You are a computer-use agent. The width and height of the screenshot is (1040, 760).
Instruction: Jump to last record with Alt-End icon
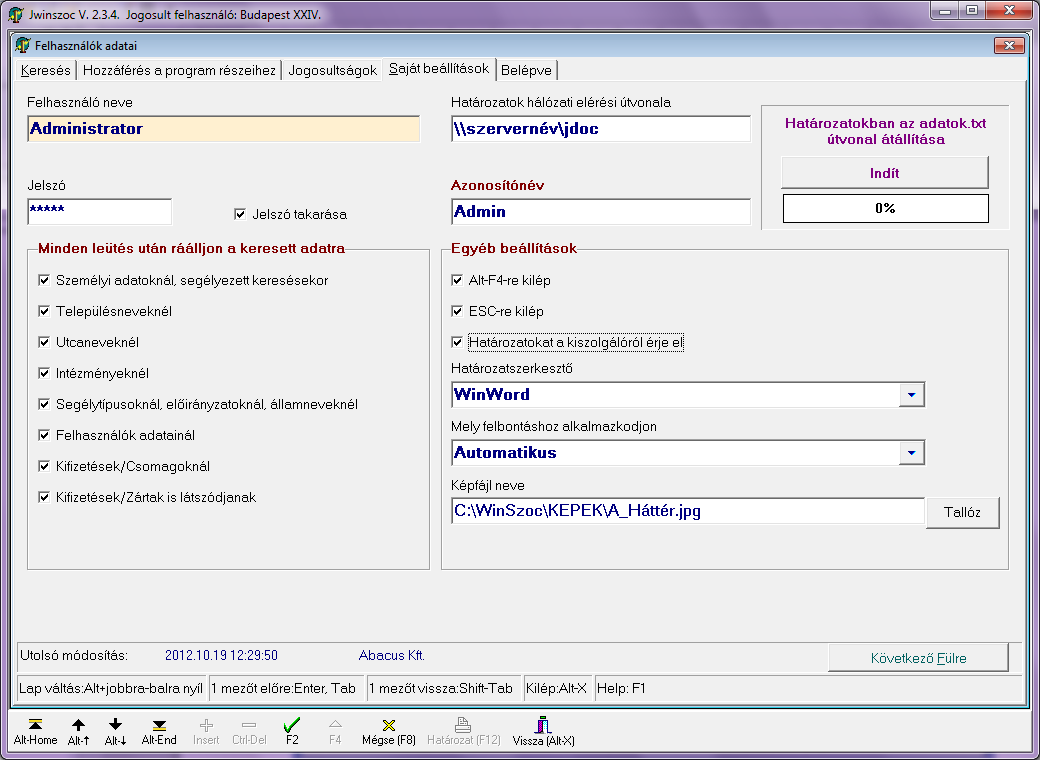tap(159, 731)
